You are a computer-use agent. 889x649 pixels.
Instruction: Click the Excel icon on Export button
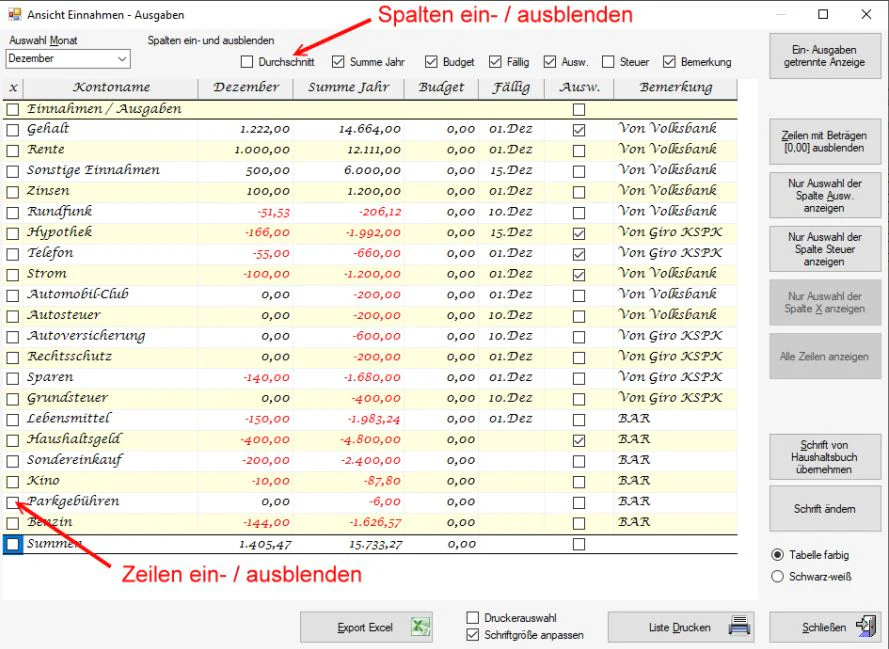click(420, 627)
